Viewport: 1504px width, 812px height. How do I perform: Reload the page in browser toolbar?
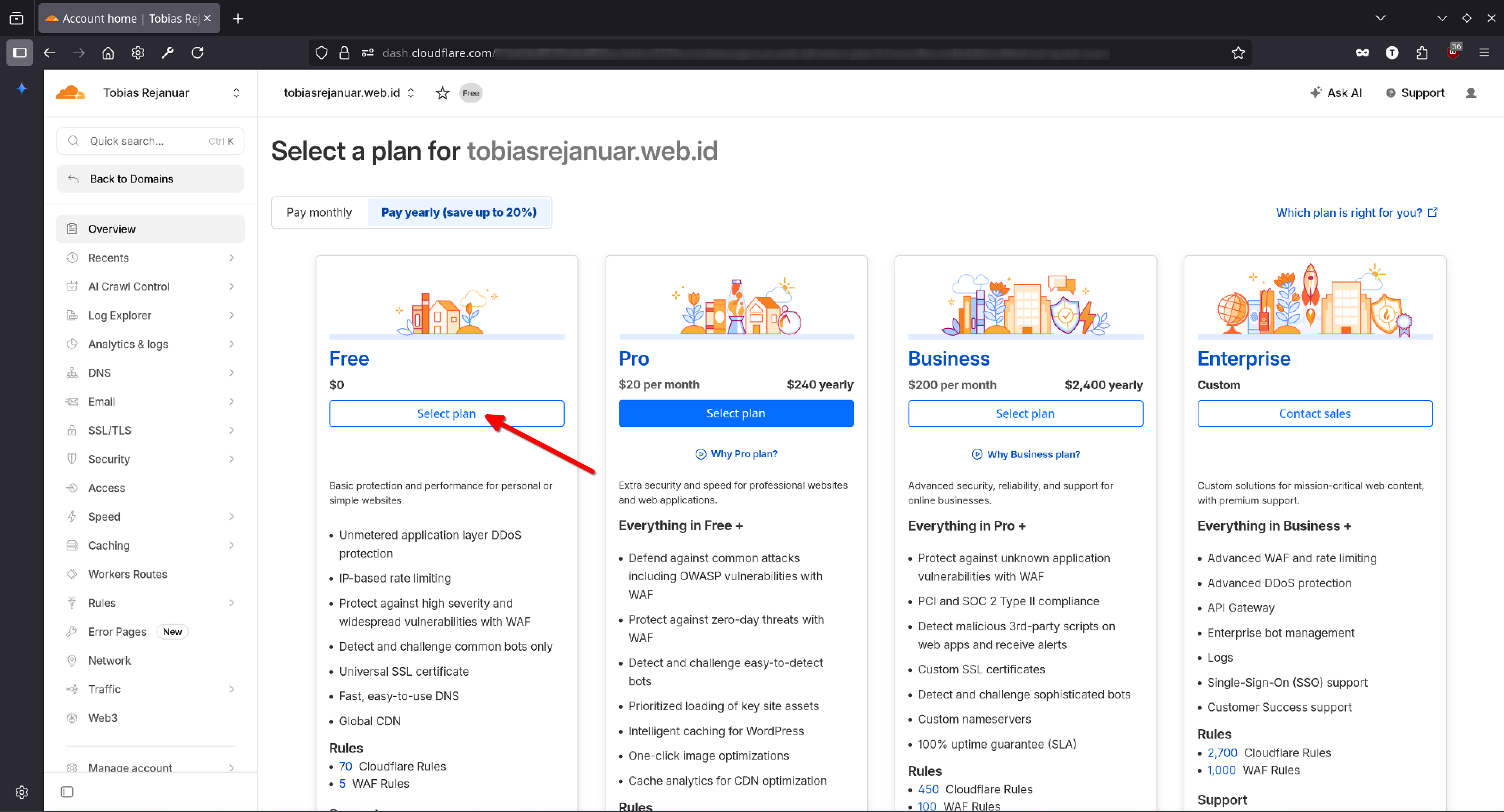[197, 53]
